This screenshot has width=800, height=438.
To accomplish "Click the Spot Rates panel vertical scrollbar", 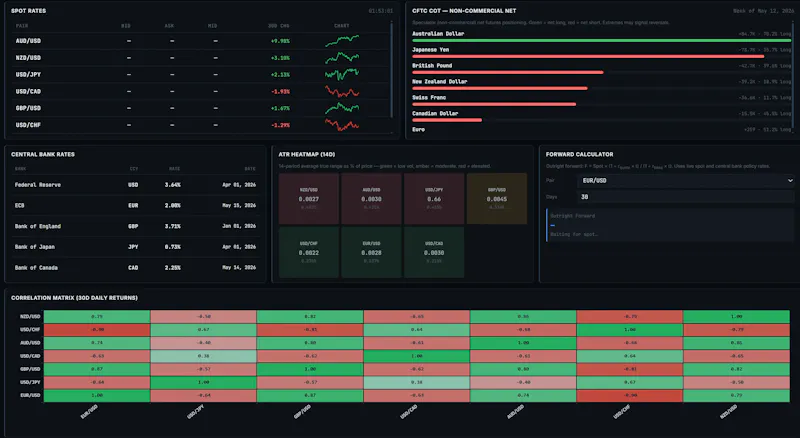I will 392,69.
